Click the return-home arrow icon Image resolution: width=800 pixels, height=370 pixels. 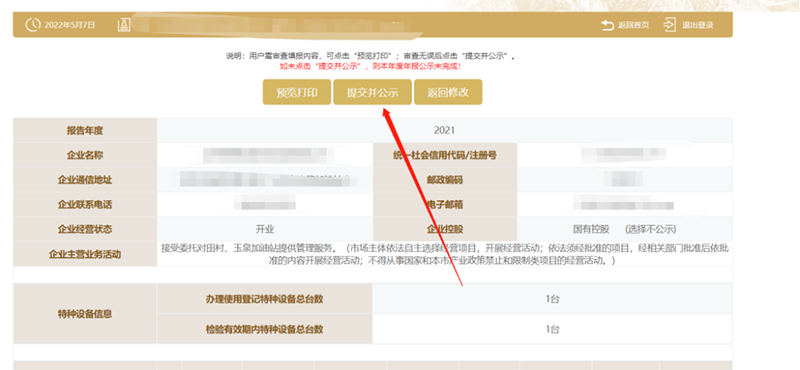(x=607, y=25)
